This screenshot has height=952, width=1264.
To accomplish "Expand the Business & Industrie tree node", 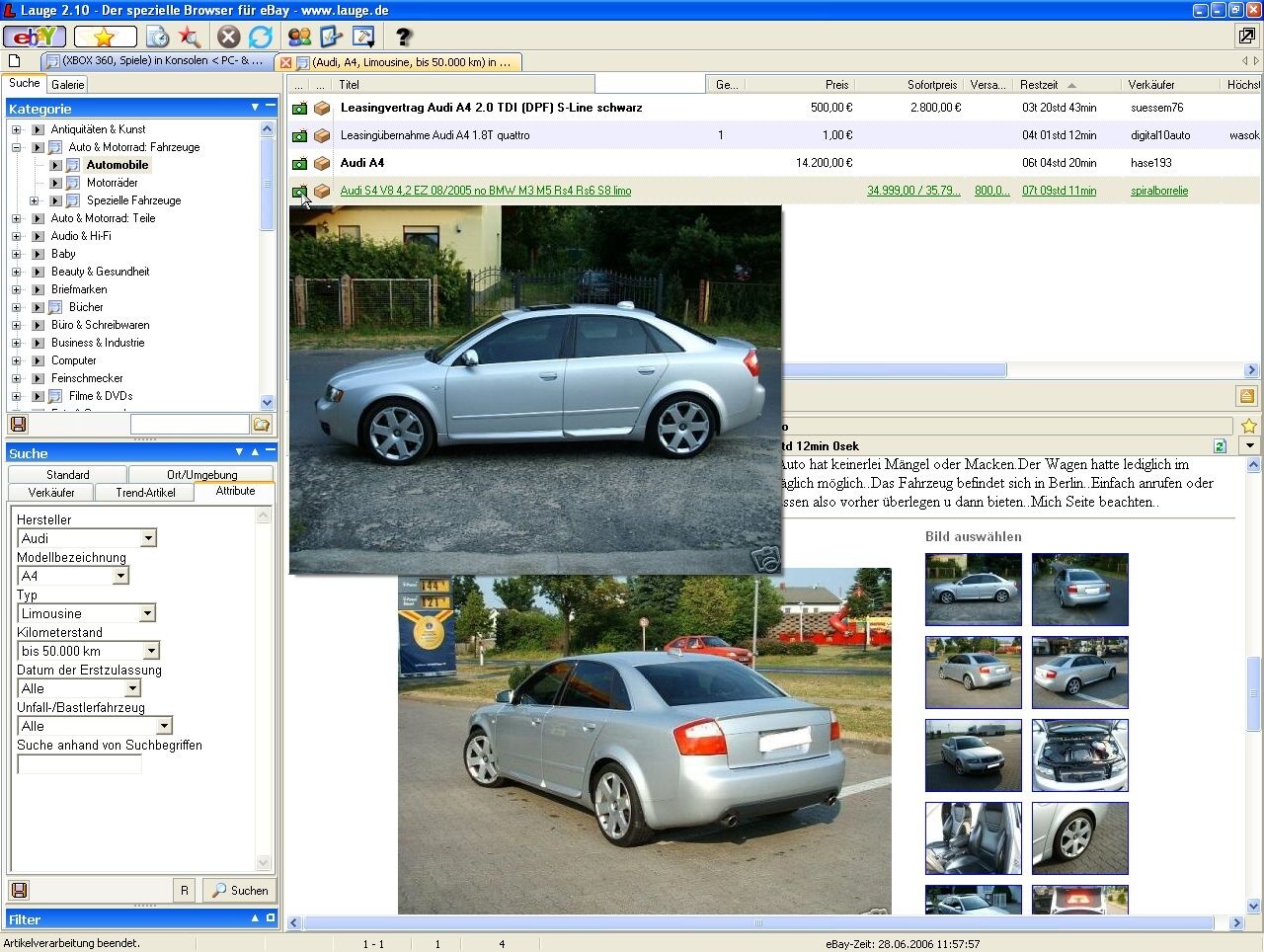I will 16,343.
